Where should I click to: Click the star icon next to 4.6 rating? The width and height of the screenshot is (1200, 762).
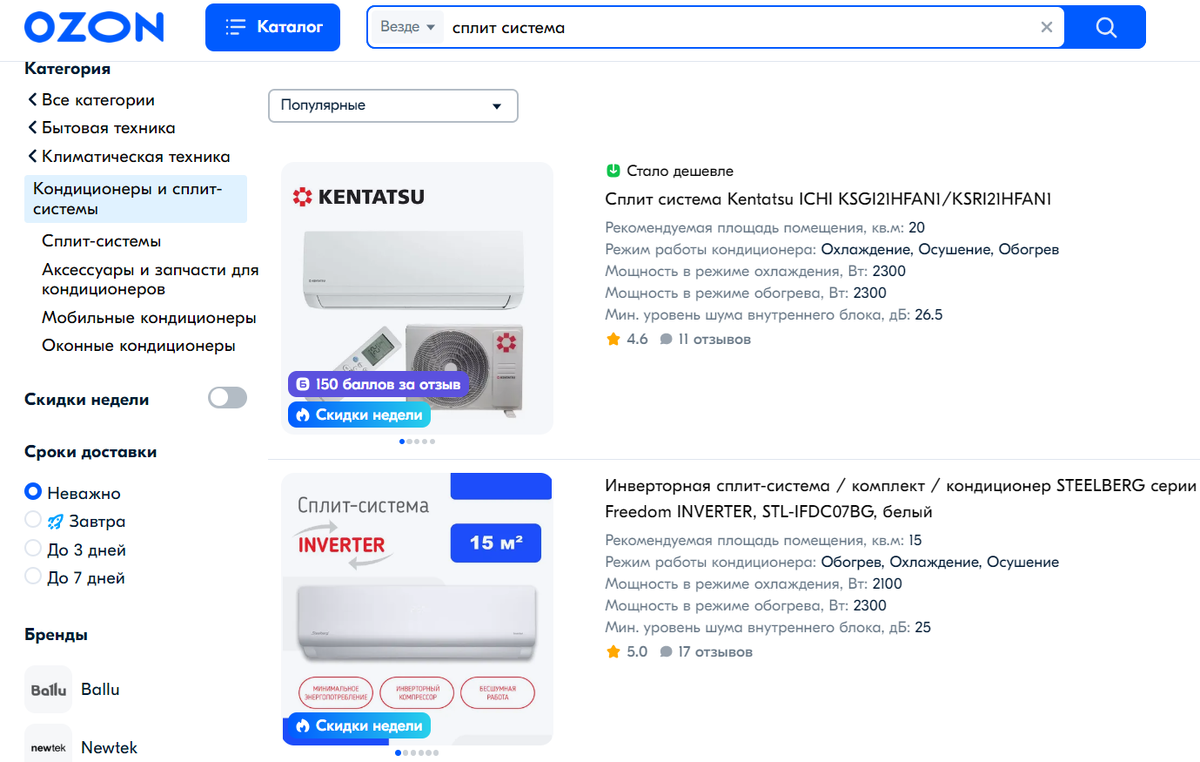611,338
